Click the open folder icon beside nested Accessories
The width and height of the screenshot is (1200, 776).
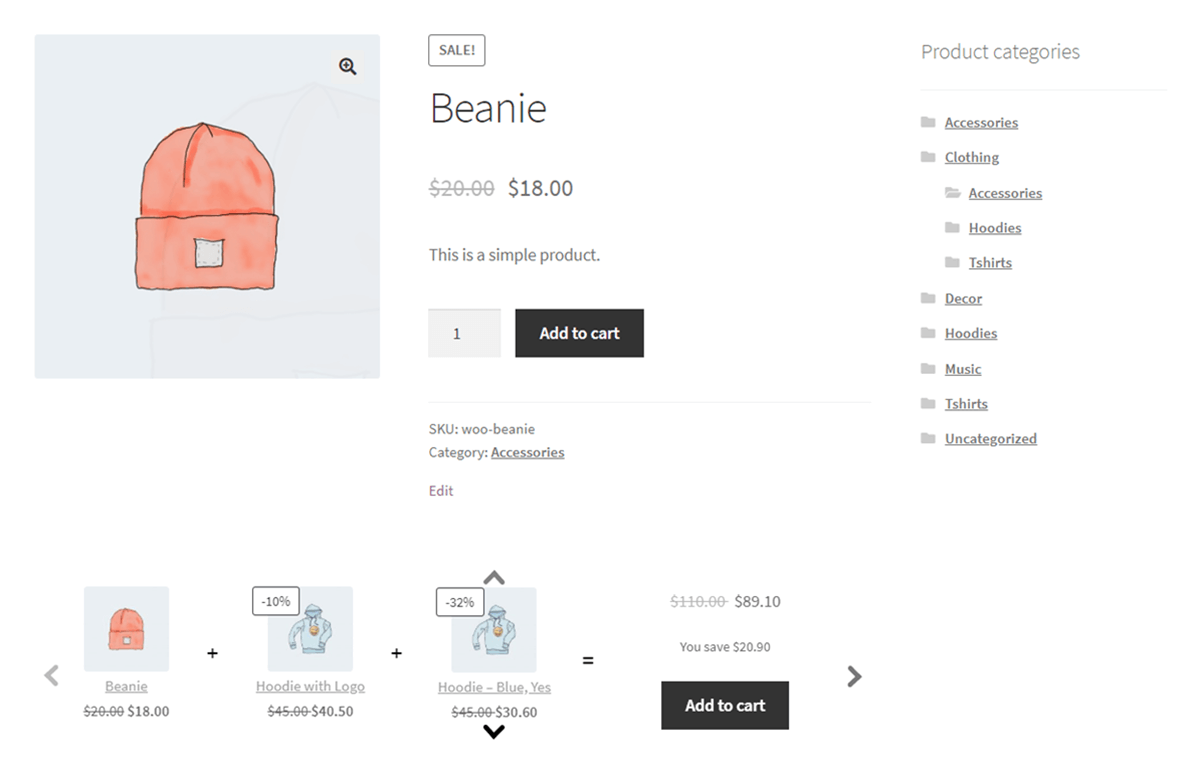point(952,193)
